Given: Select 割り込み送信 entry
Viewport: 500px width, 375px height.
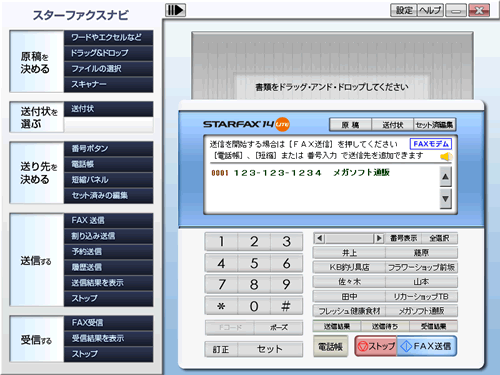Looking at the screenshot, I should (108, 236).
